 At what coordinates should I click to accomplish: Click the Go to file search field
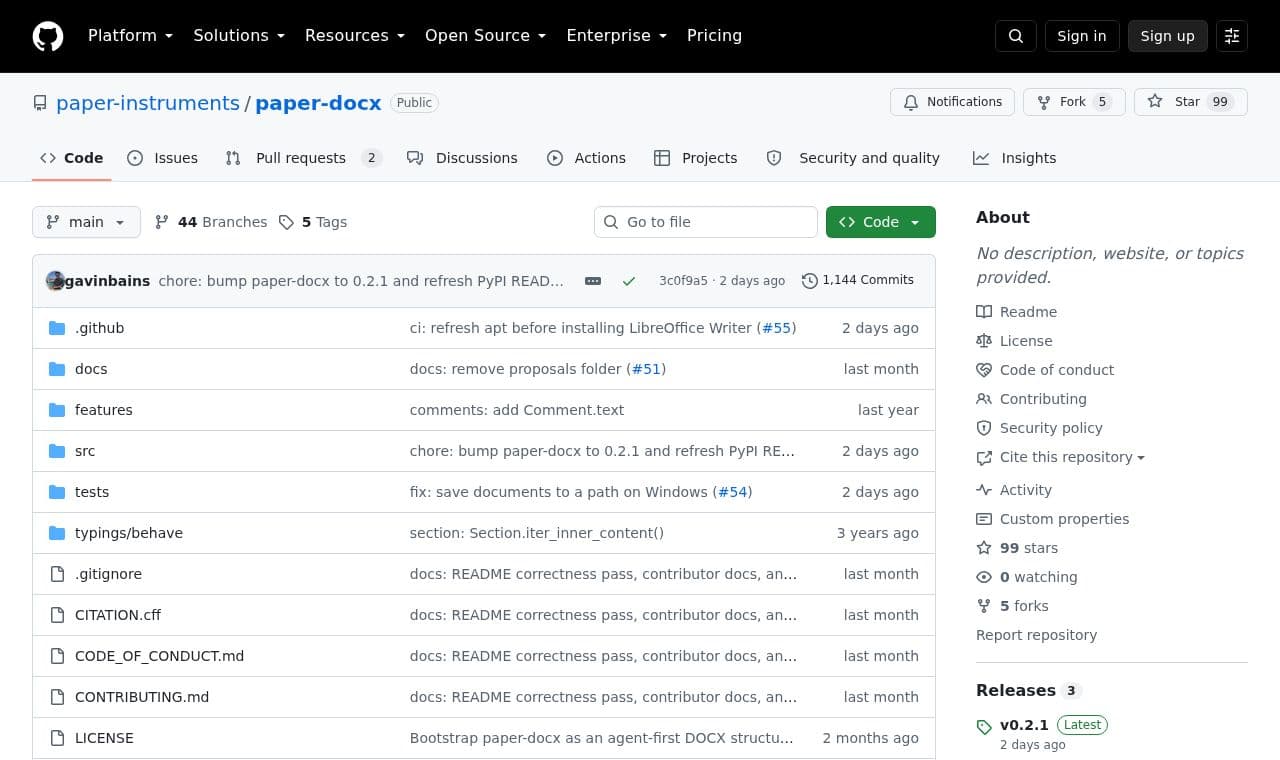click(706, 222)
